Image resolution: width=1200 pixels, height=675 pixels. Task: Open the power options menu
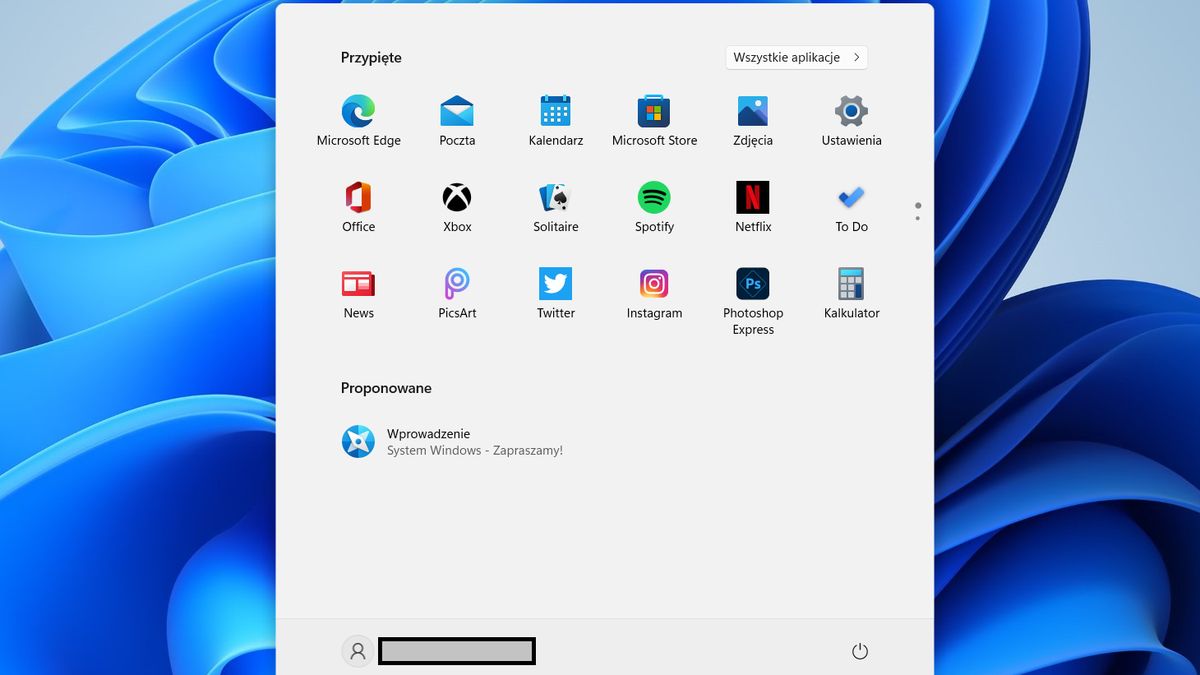tap(860, 650)
